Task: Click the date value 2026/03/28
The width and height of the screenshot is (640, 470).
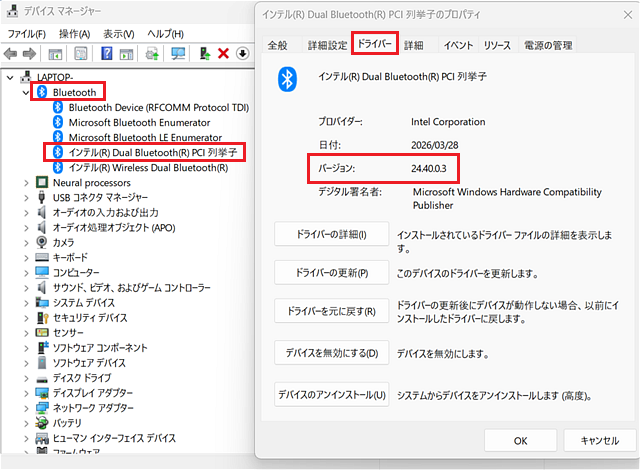Action: (435, 145)
